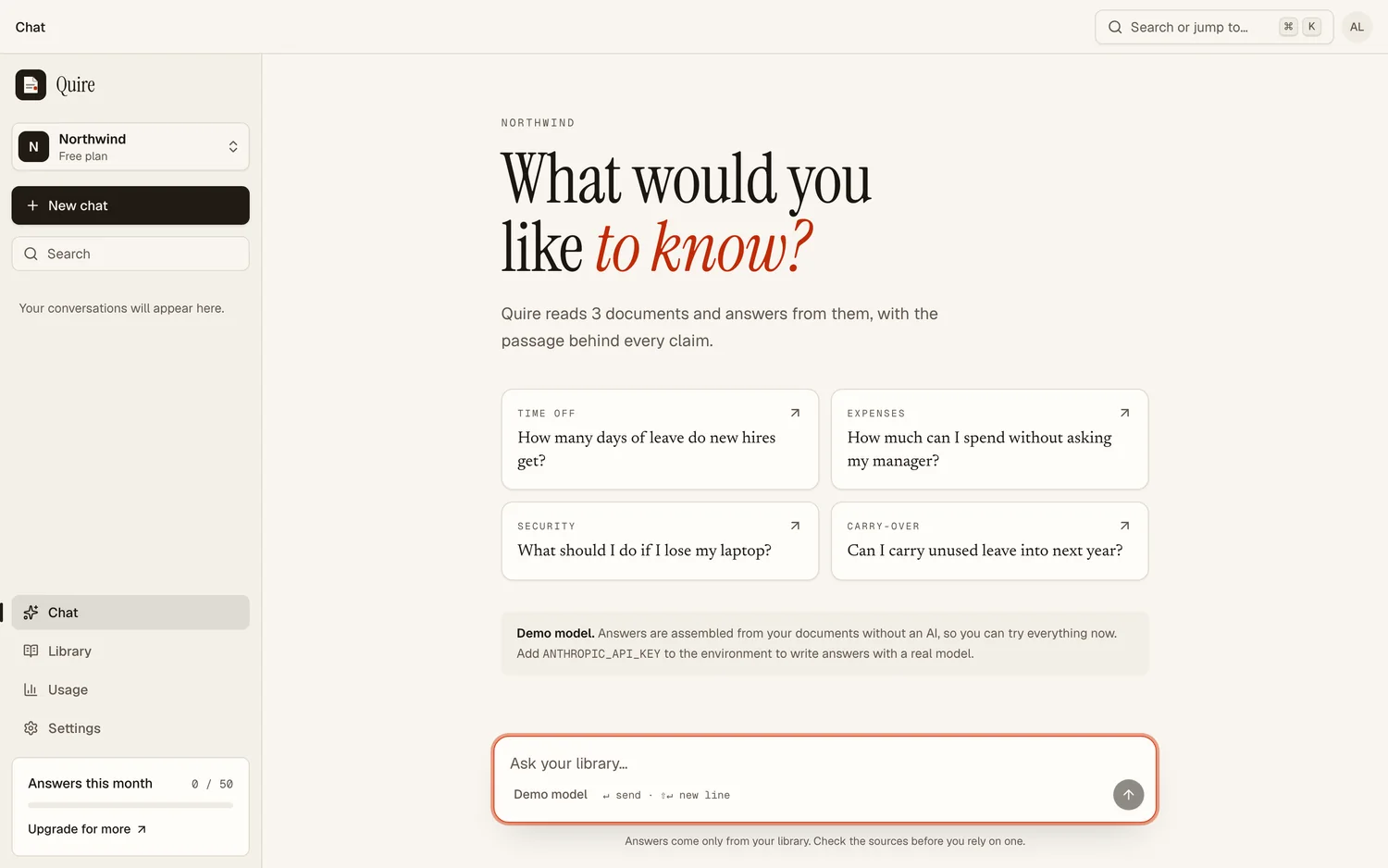
Task: Open the Northwind workspace switcher
Action: [x=130, y=147]
